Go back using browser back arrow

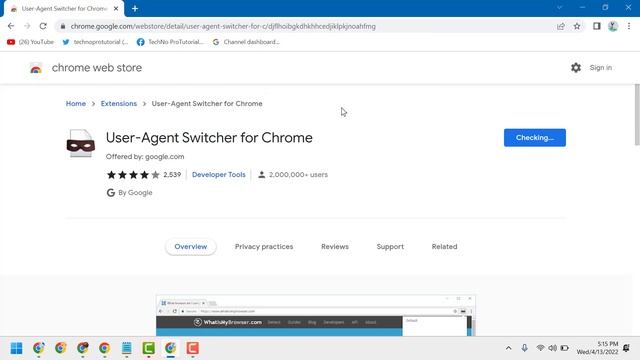pos(11,26)
